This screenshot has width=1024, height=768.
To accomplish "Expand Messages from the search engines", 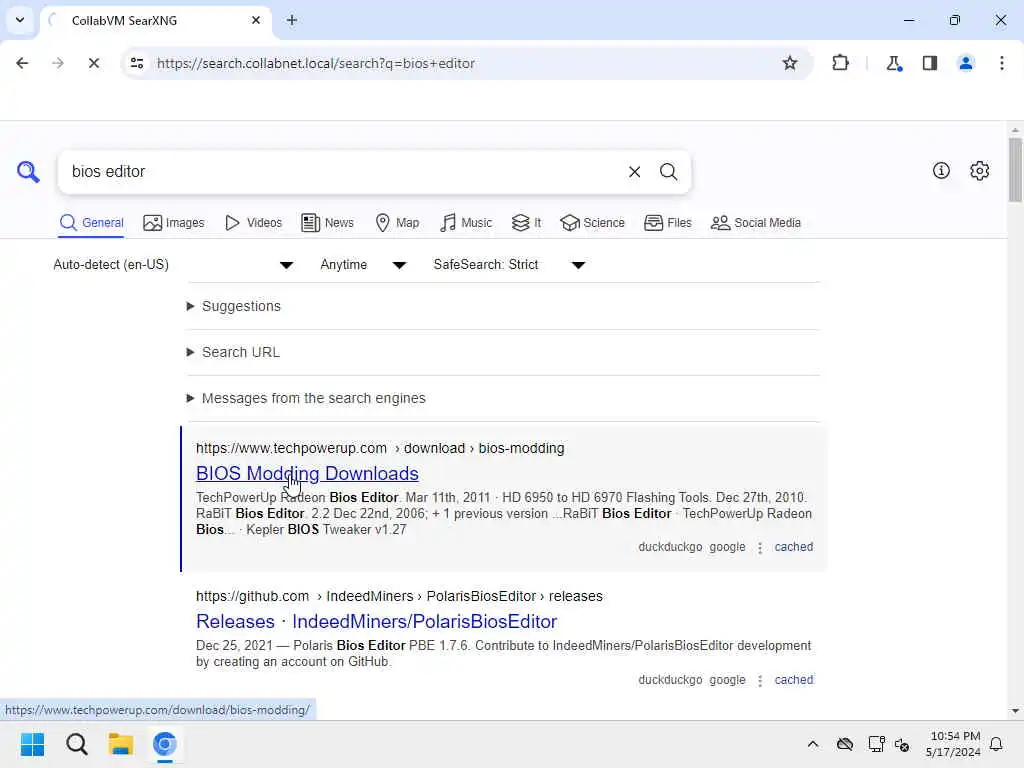I will point(306,398).
